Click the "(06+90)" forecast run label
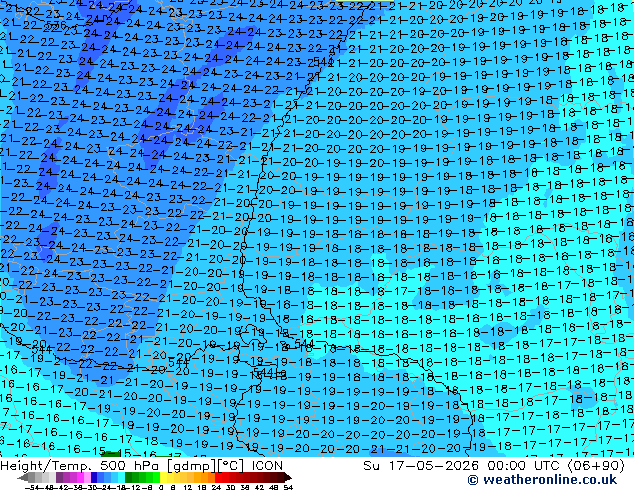This screenshot has width=634, height=490. point(597,466)
